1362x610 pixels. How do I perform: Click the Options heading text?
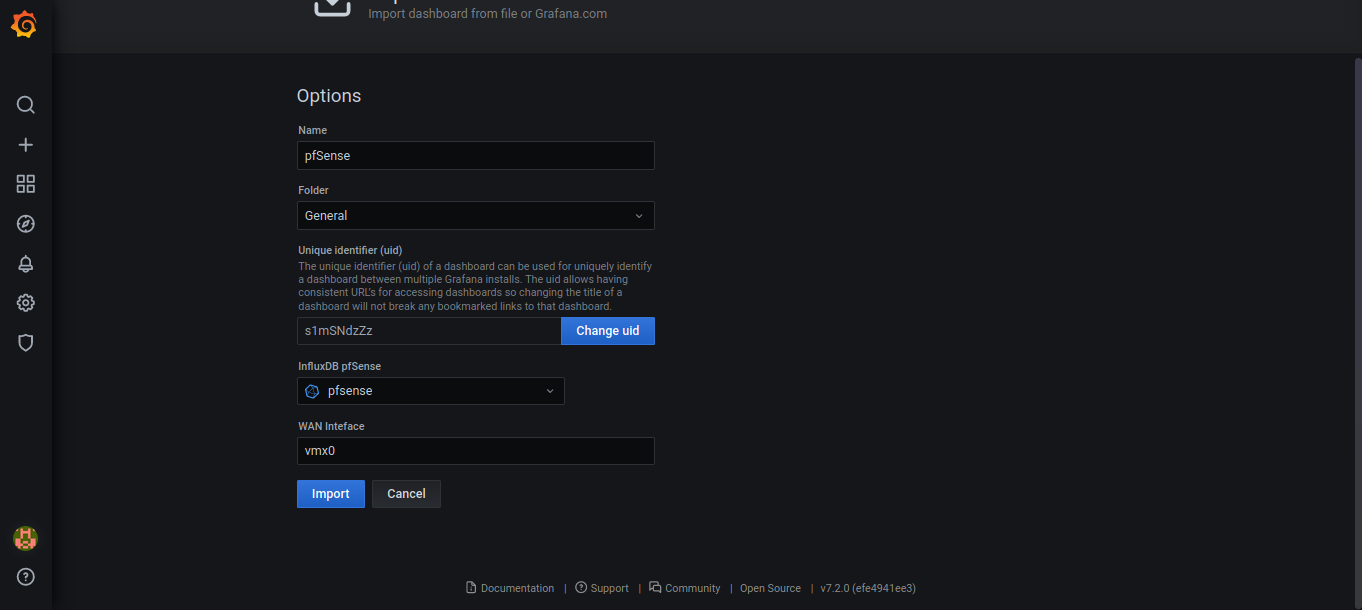(x=329, y=96)
